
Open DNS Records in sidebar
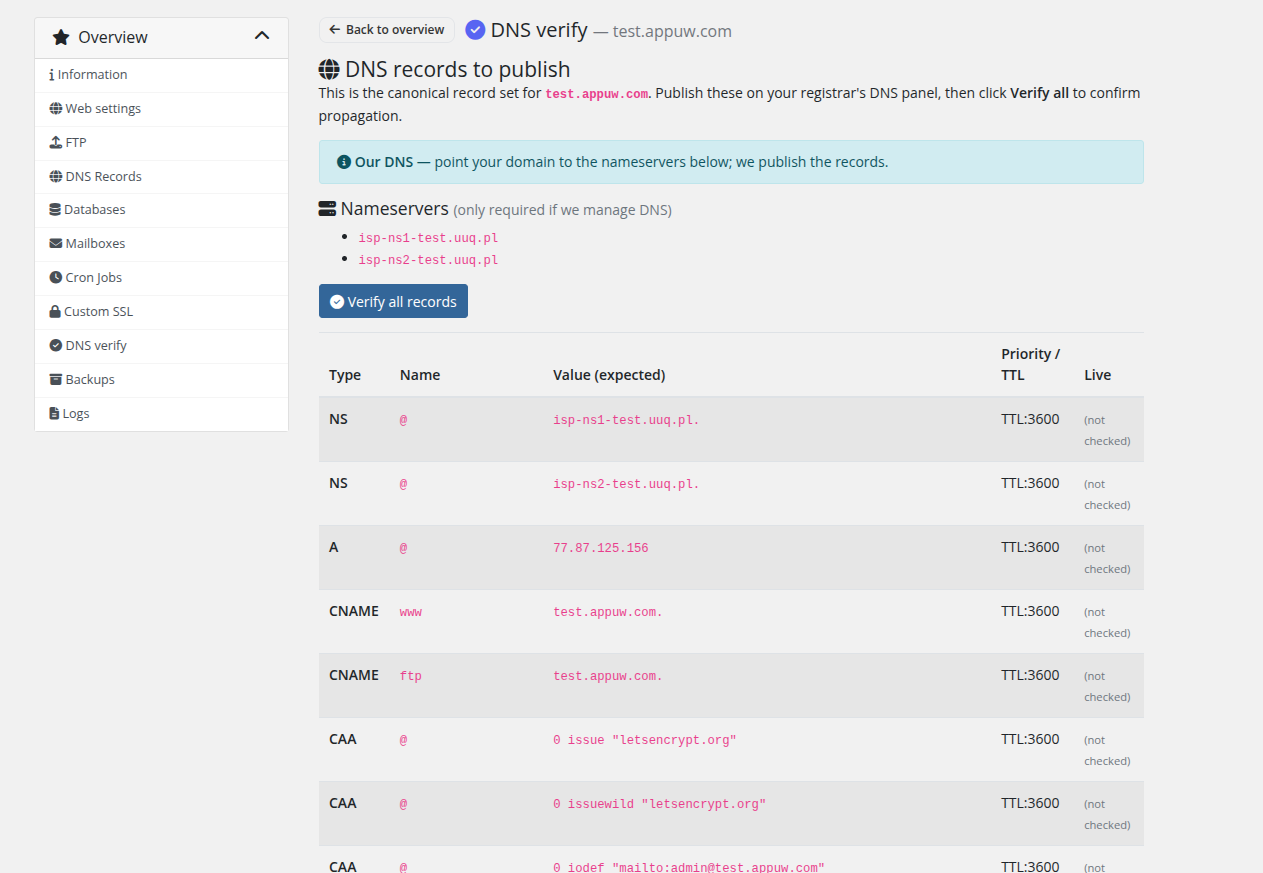(161, 177)
